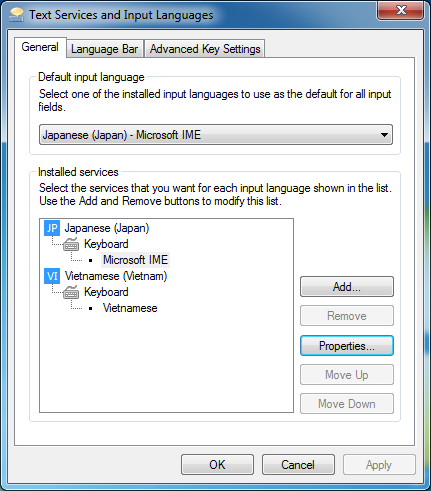The width and height of the screenshot is (431, 491).
Task: Click the JP language badge icon
Action: point(52,228)
